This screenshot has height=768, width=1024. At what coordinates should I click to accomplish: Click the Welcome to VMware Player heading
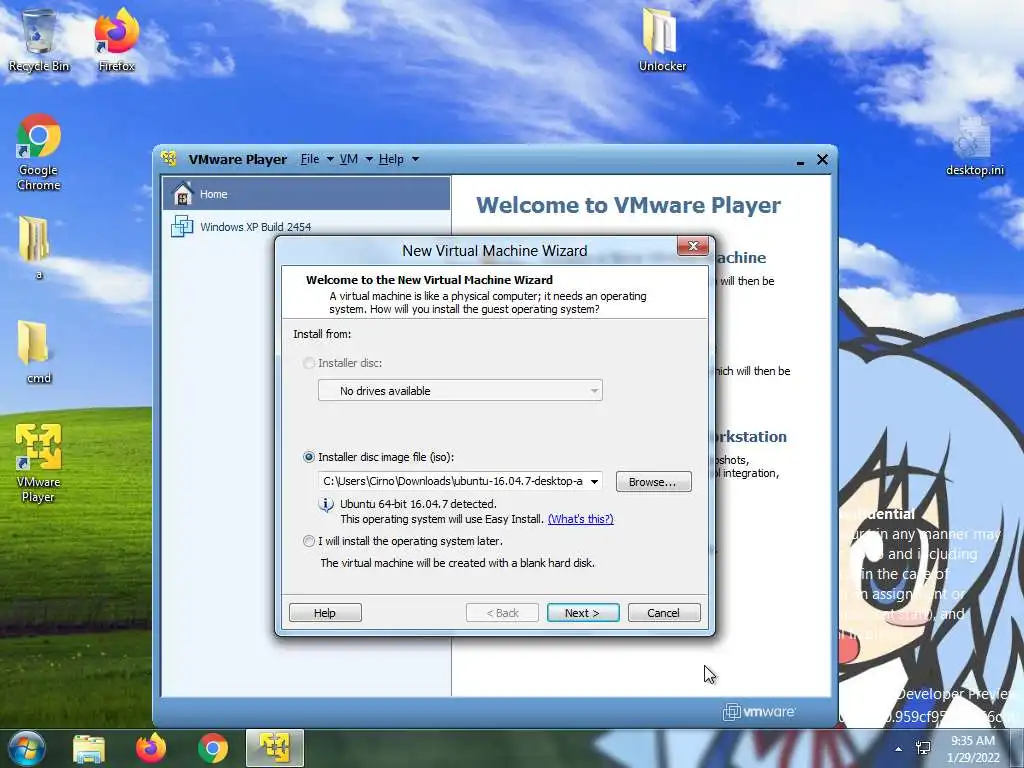point(628,205)
